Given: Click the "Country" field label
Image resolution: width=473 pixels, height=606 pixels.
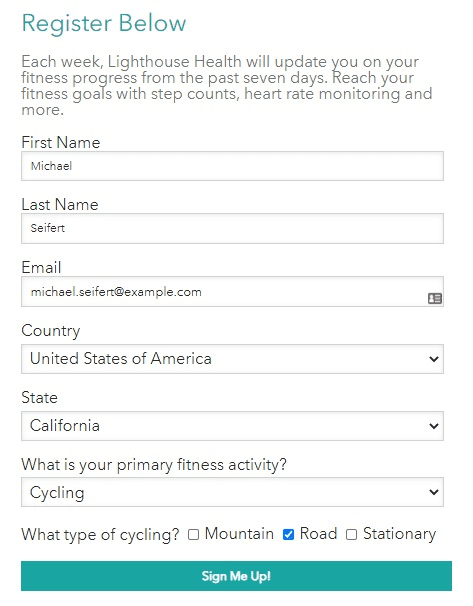Looking at the screenshot, I should pos(51,331).
